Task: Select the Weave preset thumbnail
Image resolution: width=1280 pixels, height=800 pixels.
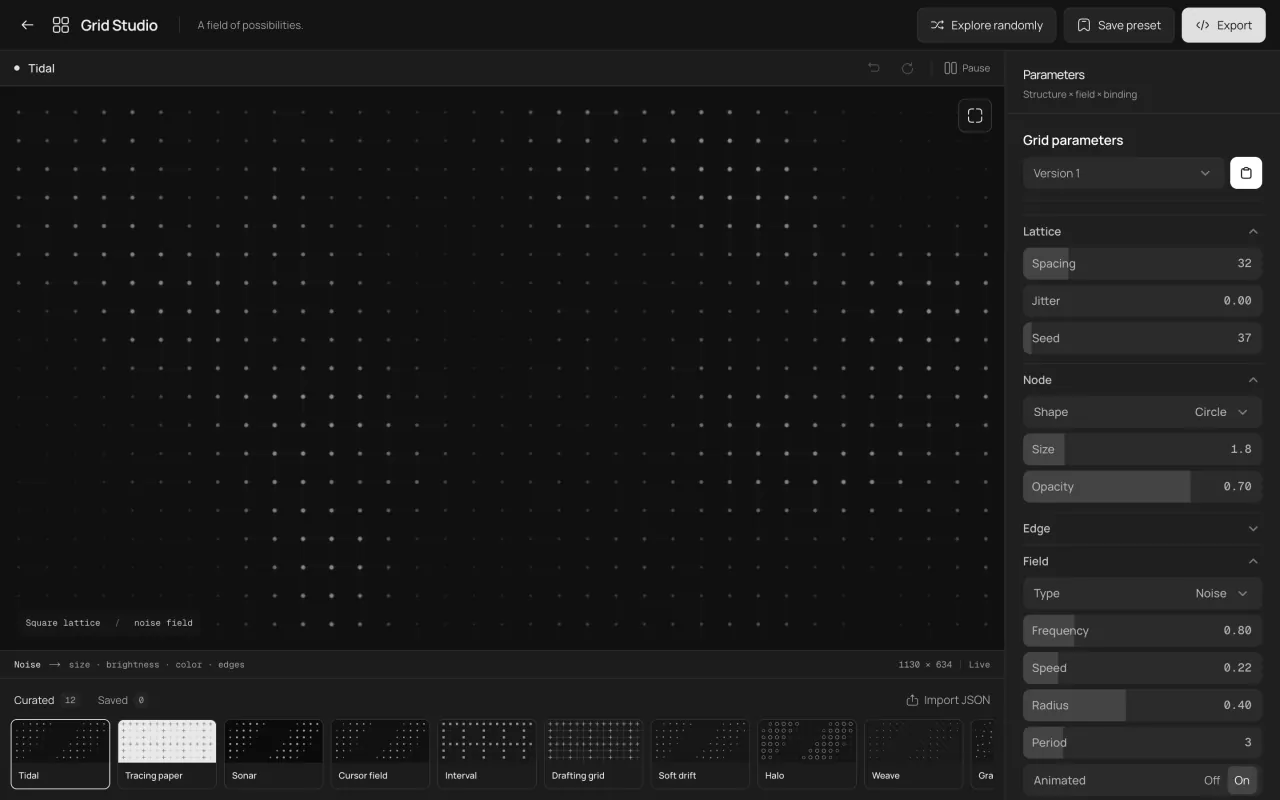Action: (914, 754)
